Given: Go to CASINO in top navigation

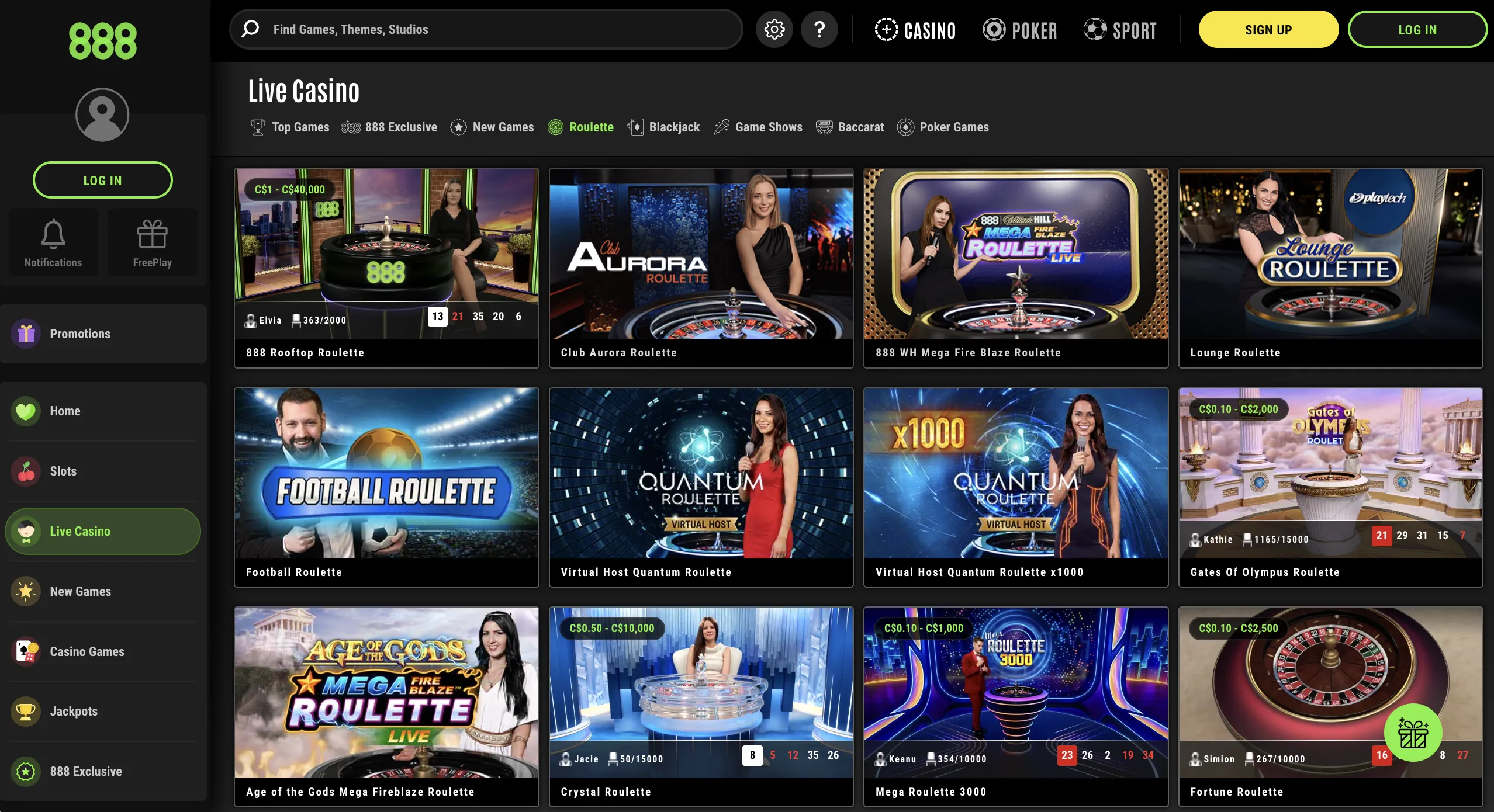Looking at the screenshot, I should tap(915, 30).
